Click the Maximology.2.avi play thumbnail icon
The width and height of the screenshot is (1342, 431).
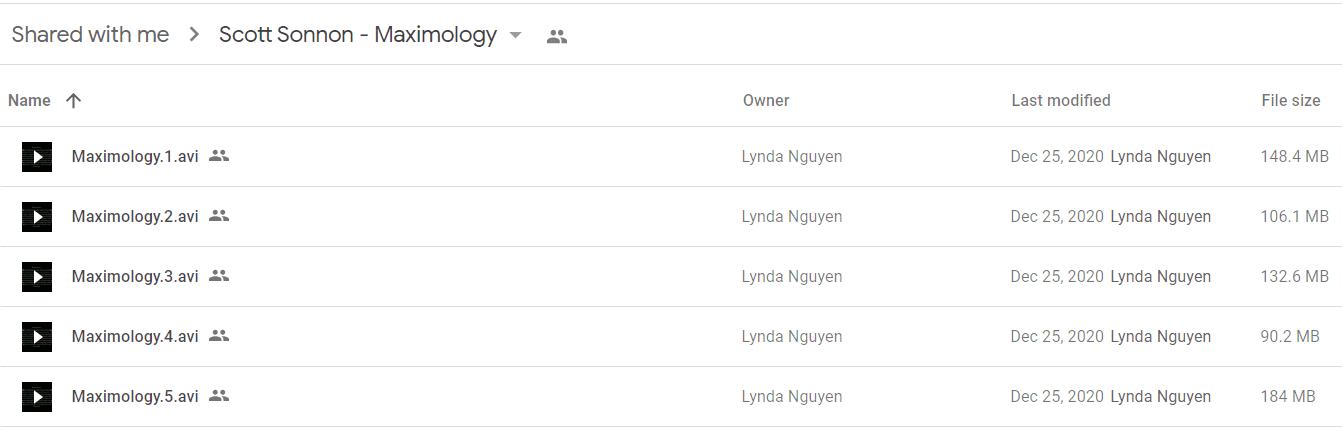tap(37, 217)
